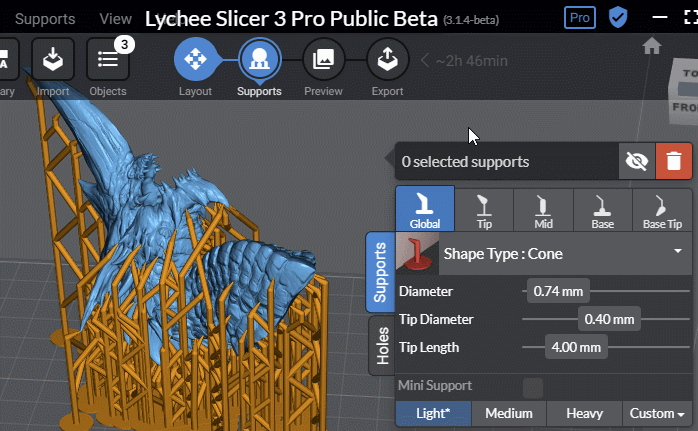698x431 pixels.
Task: Click the blue shield checkmark icon
Action: coord(618,18)
